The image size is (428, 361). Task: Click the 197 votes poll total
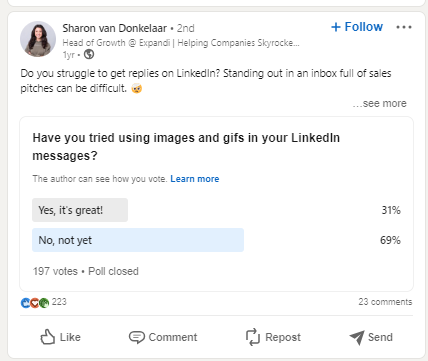[x=55, y=271]
